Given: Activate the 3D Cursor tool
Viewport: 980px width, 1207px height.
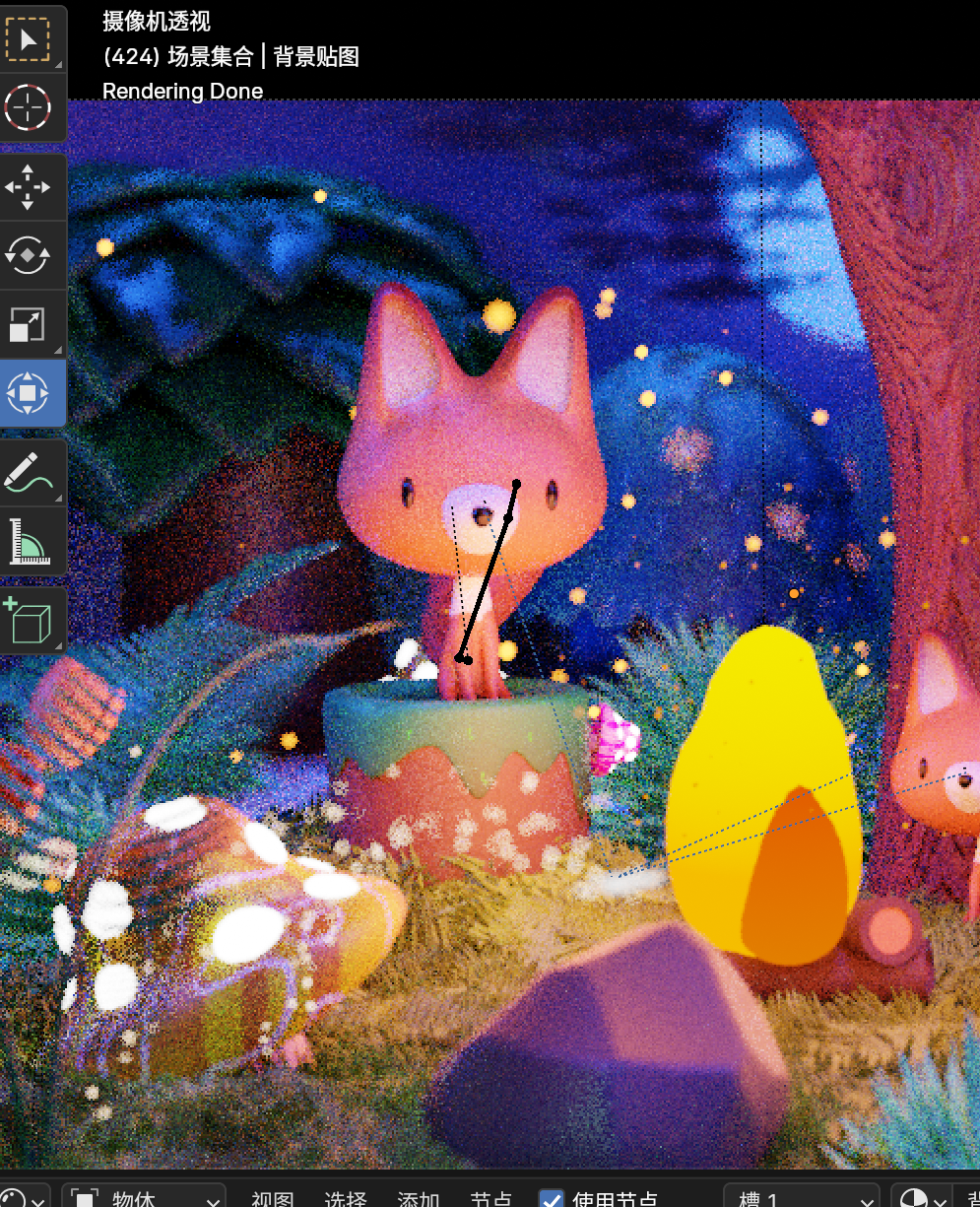Looking at the screenshot, I should (x=29, y=108).
